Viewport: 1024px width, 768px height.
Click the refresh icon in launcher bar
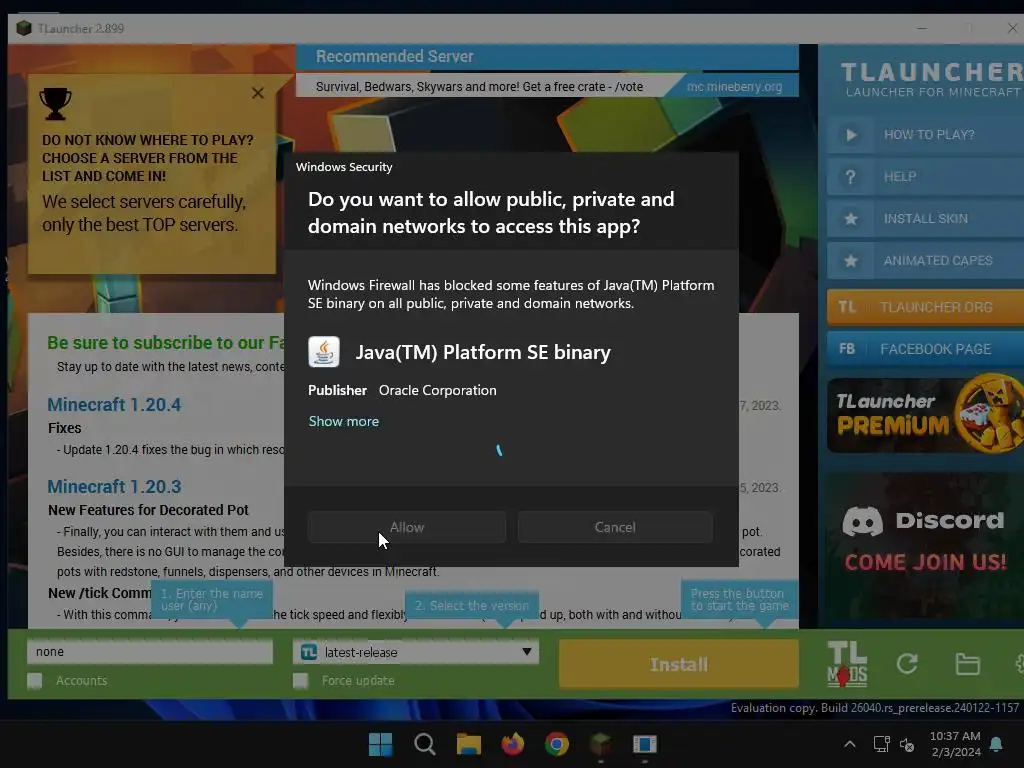coord(907,664)
